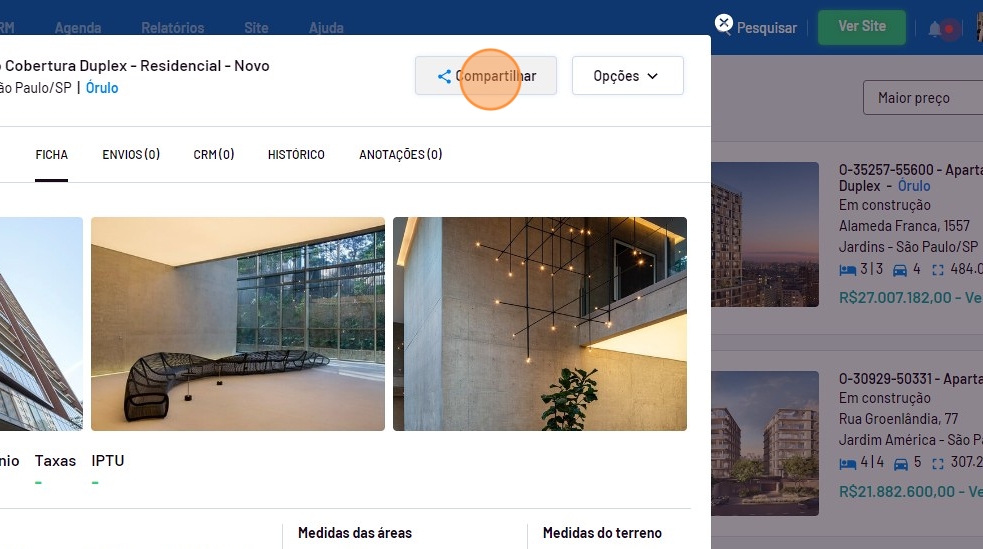This screenshot has width=983, height=549.
Task: Click car icon on Alameda Franca listing
Action: tap(899, 269)
